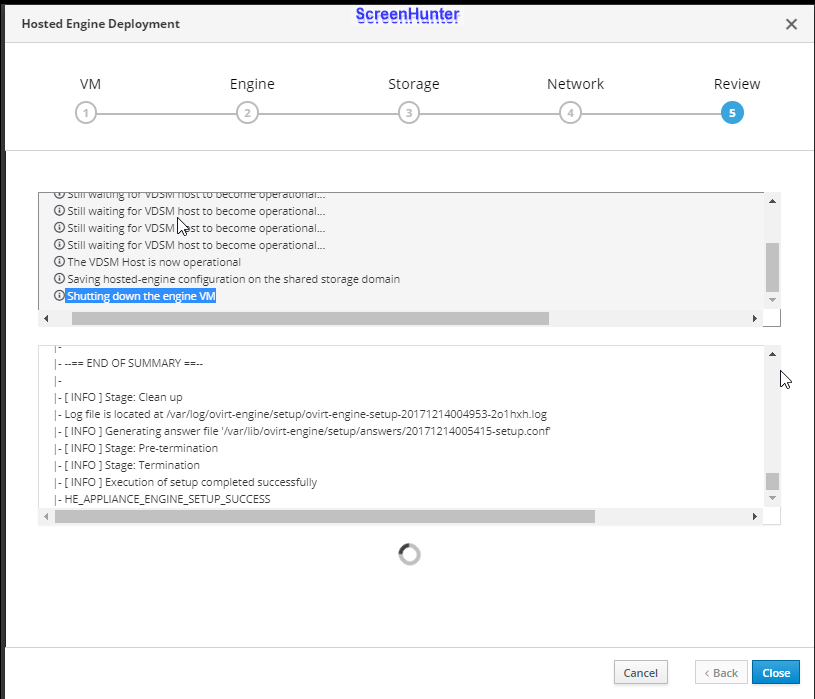This screenshot has height=699, width=815.
Task: Click wizard step 2 Engine circle
Action: click(x=247, y=113)
